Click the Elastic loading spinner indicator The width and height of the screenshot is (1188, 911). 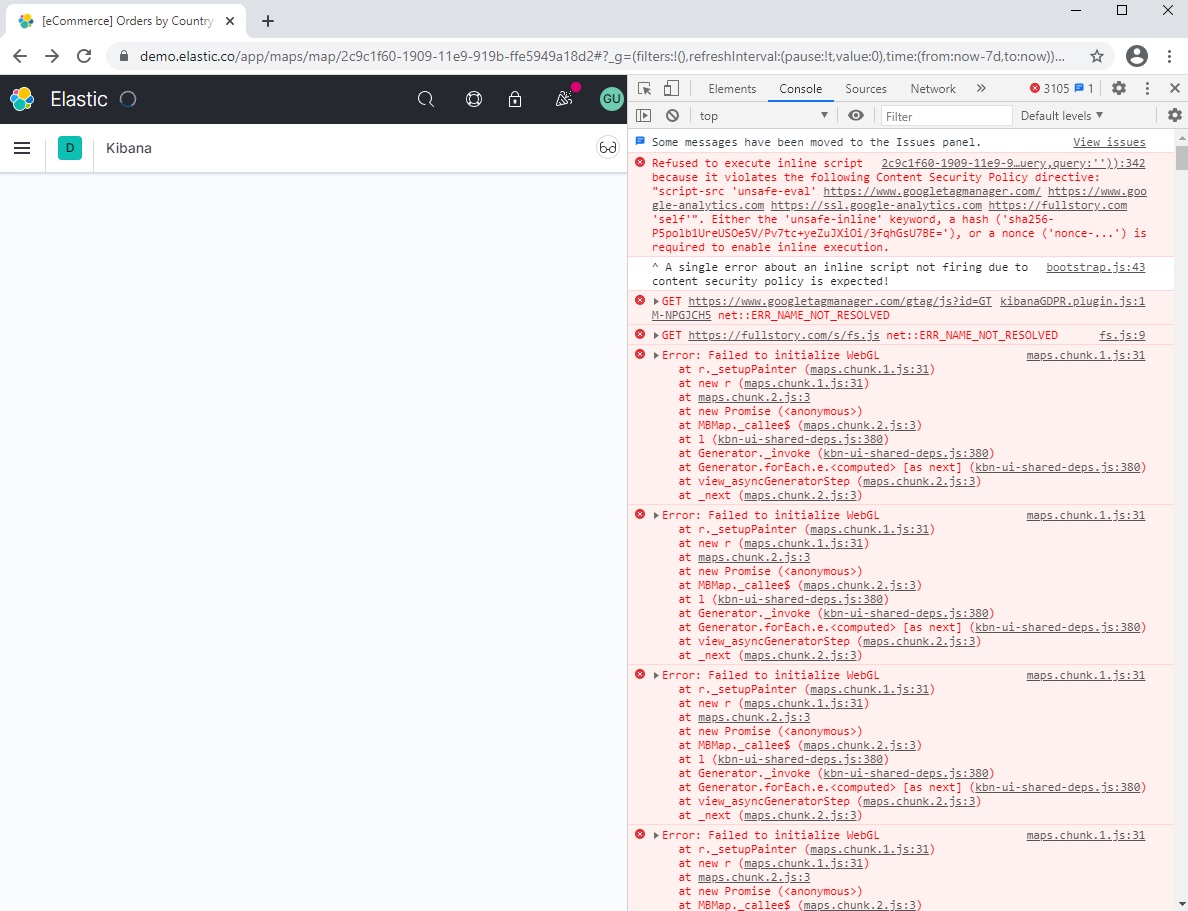(x=128, y=99)
